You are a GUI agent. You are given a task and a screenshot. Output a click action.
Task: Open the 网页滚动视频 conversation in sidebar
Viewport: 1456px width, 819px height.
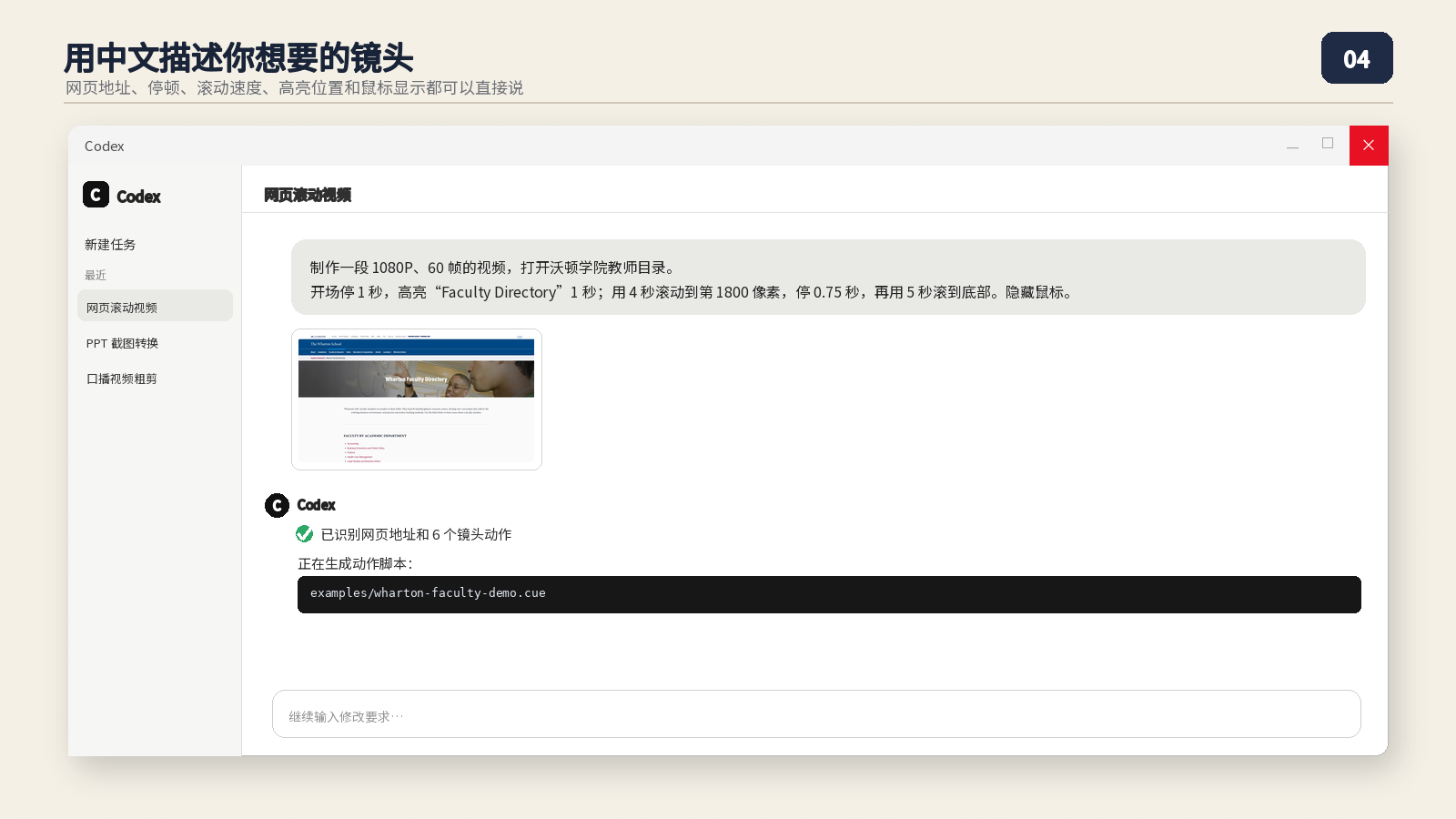[155, 306]
